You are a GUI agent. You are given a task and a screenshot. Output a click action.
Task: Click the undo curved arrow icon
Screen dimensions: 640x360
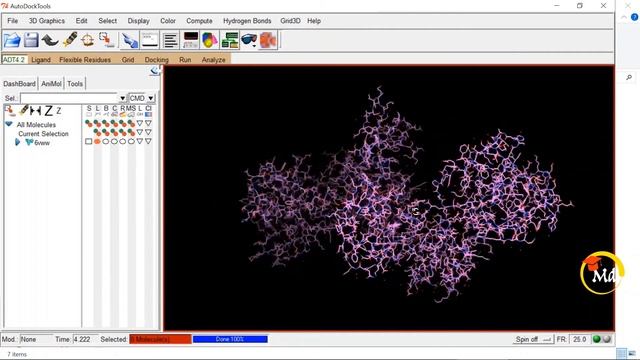[x=50, y=40]
